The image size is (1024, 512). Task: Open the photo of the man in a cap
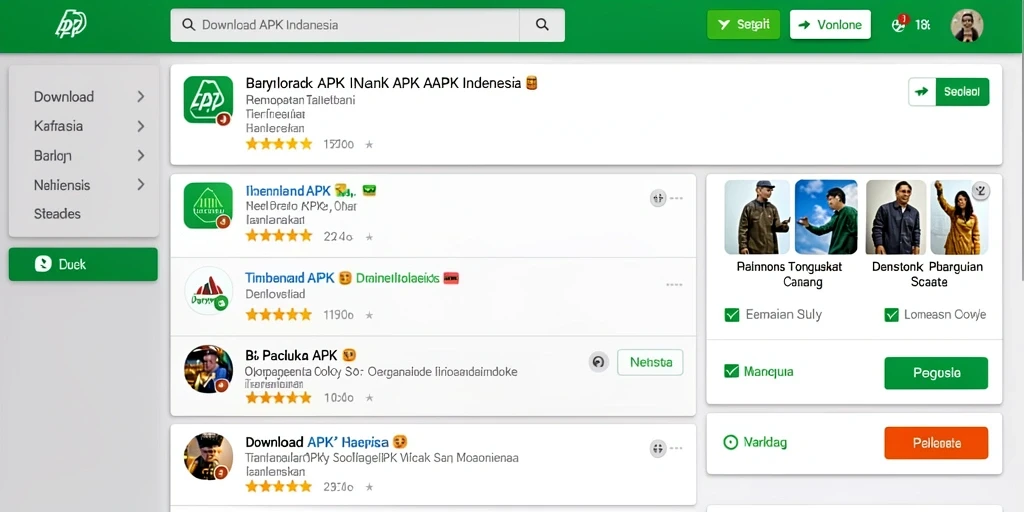pyautogui.click(x=758, y=217)
